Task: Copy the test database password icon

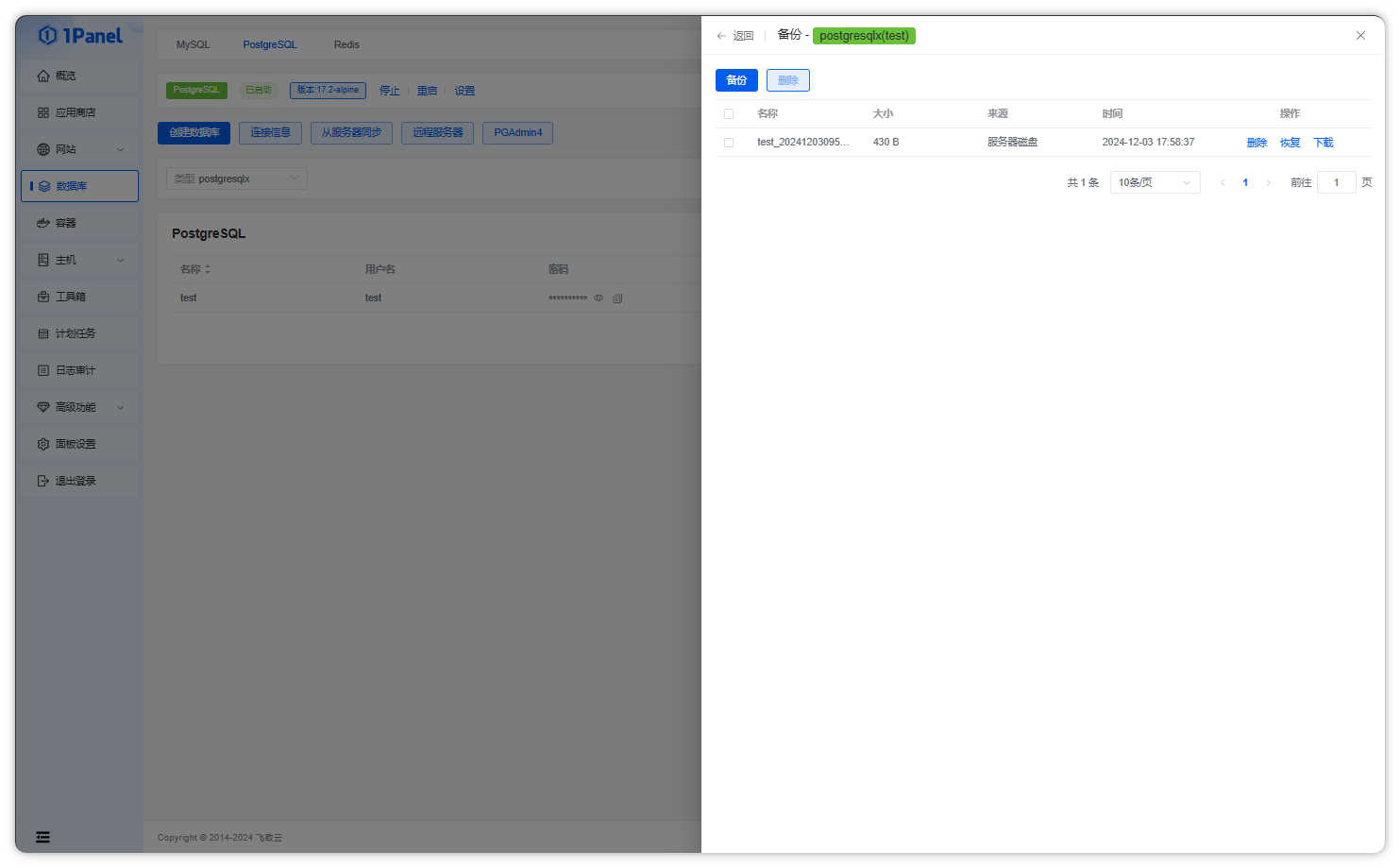Action: tap(617, 298)
